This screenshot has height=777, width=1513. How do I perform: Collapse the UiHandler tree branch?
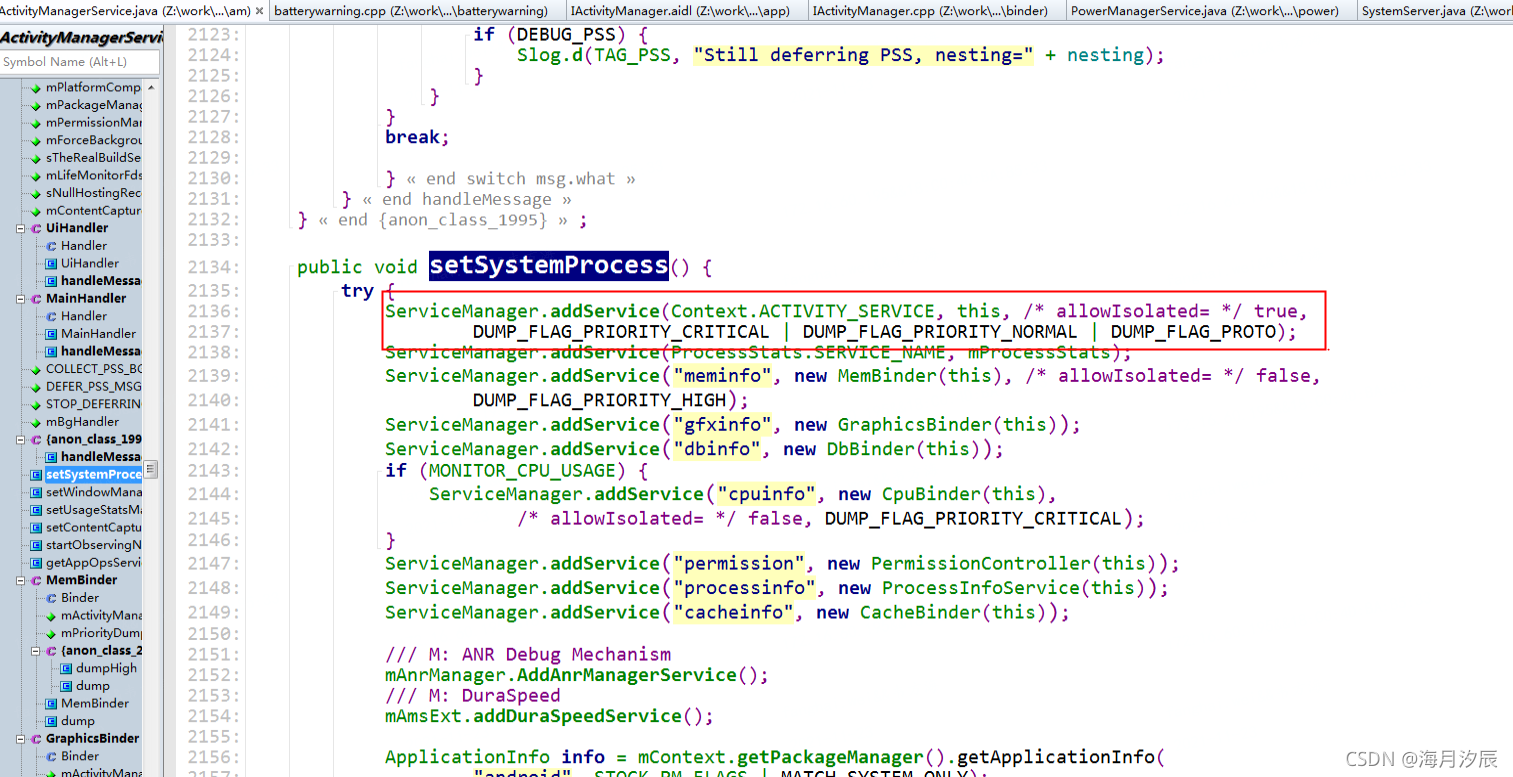pos(20,227)
